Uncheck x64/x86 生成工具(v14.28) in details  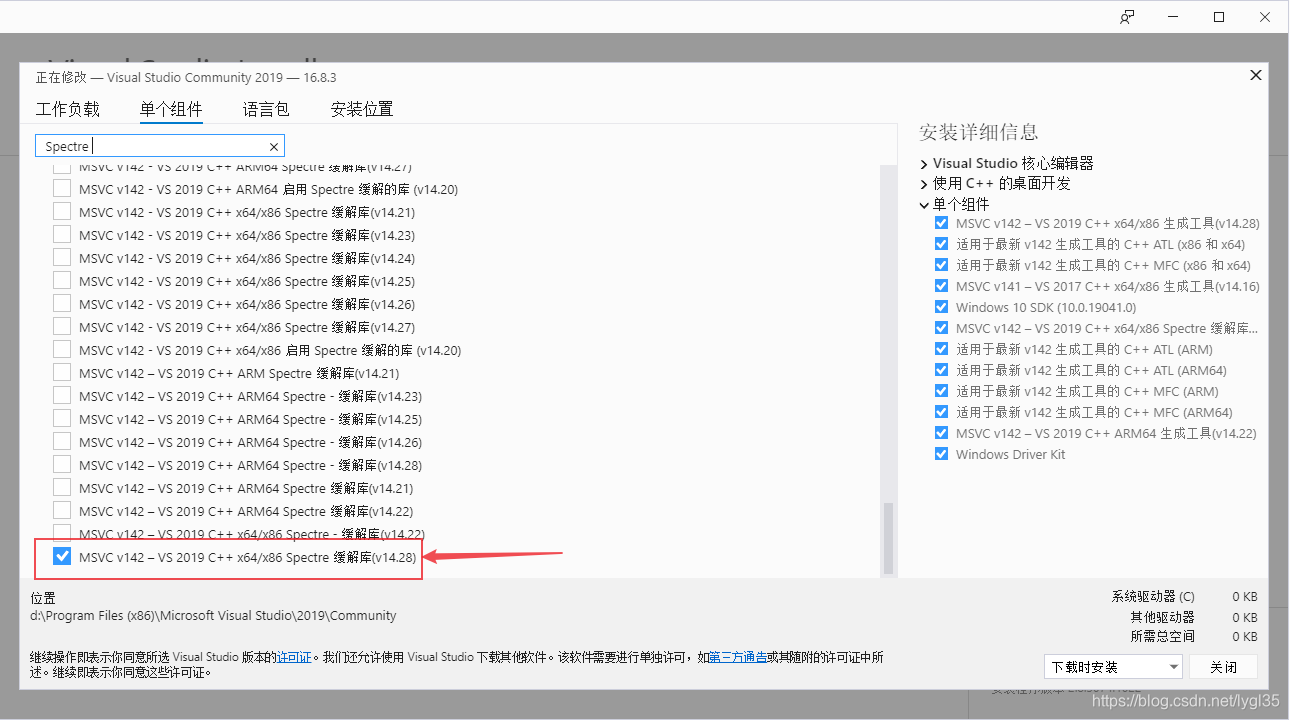tap(941, 223)
